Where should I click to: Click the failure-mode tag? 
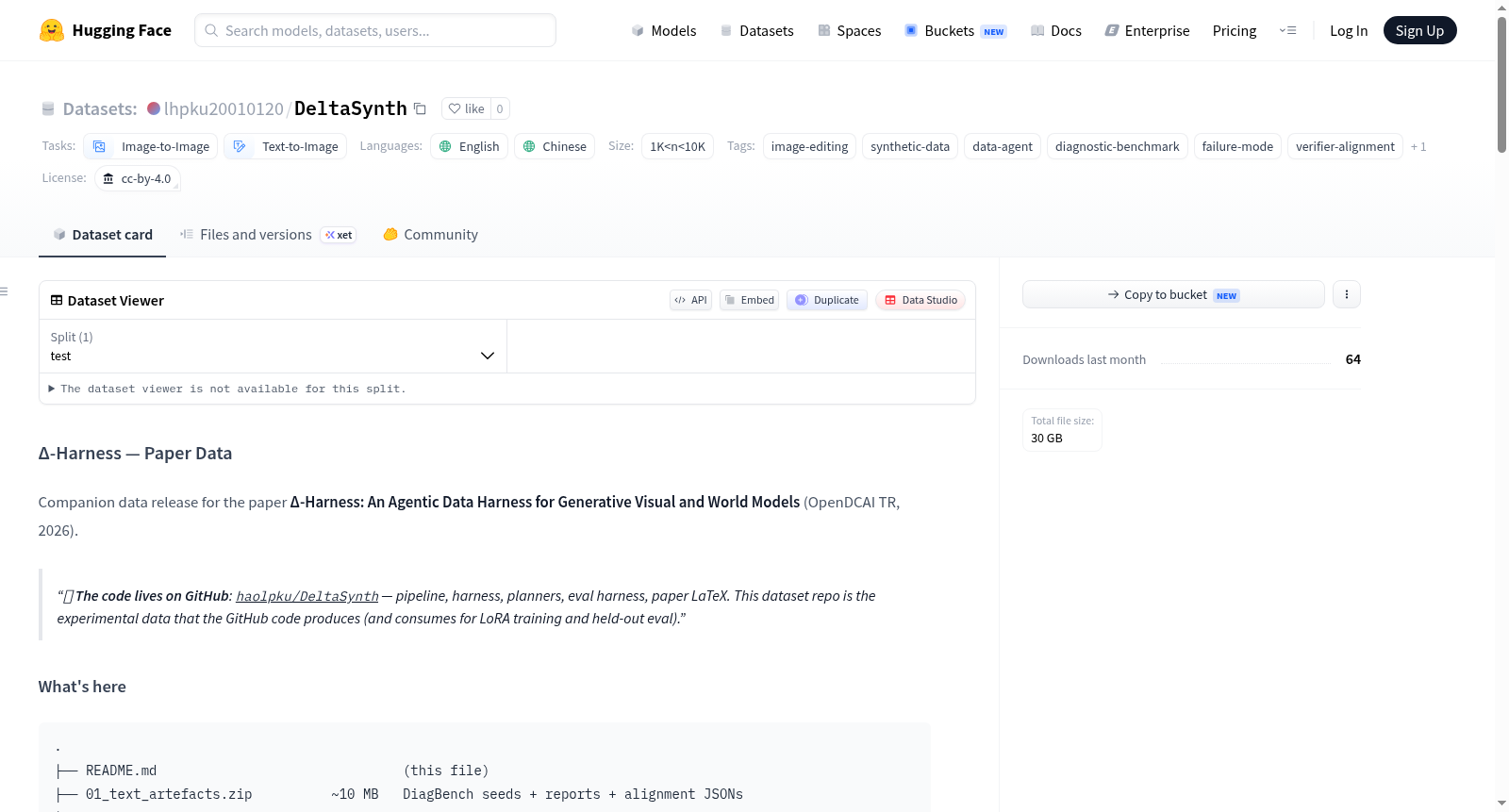[1237, 146]
